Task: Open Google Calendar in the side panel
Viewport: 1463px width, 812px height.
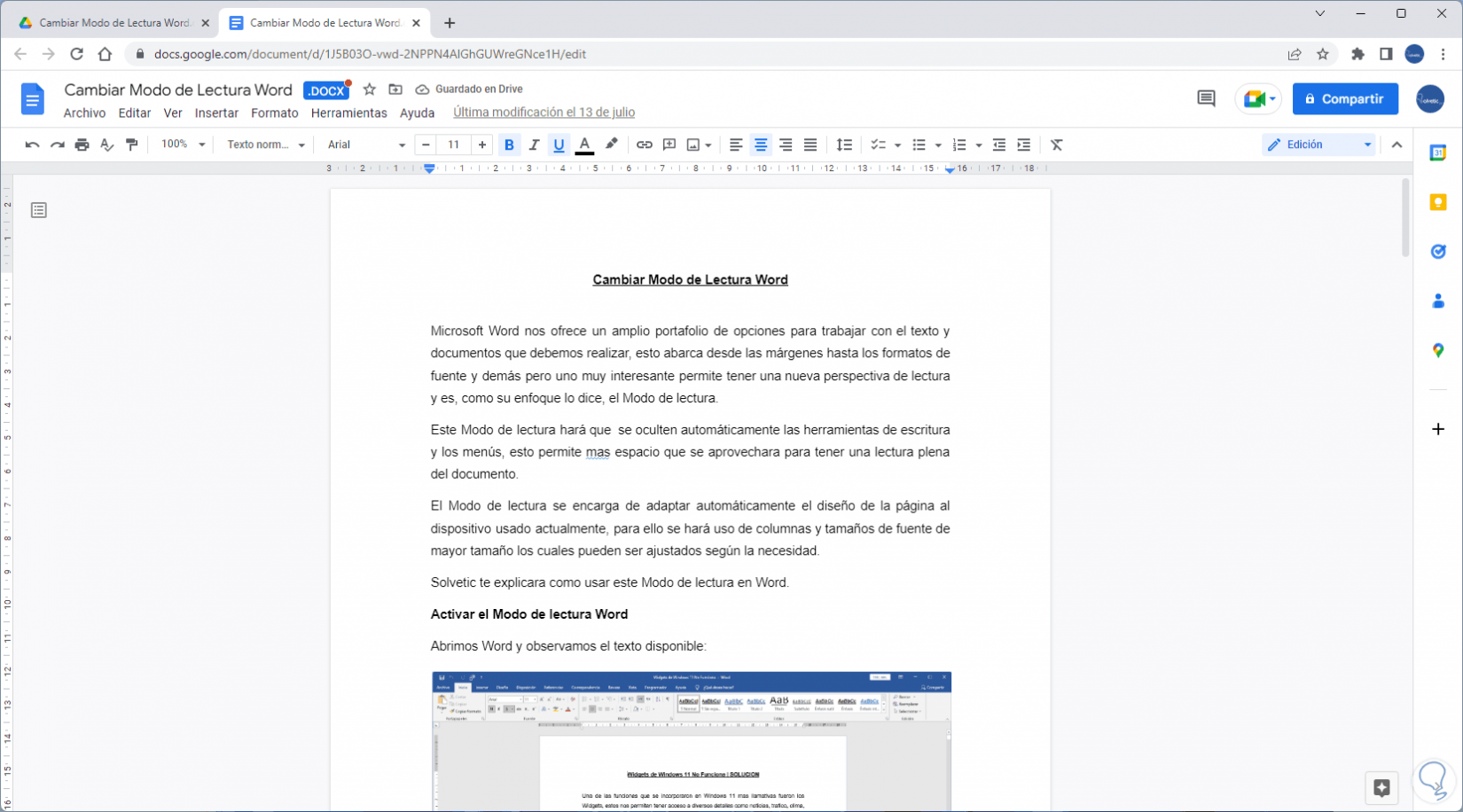Action: (x=1438, y=153)
